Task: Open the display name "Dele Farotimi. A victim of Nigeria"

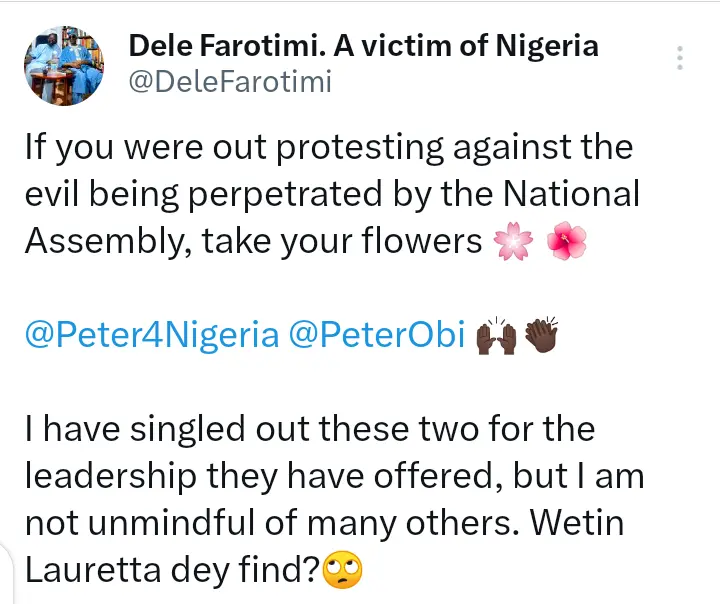Action: click(364, 45)
